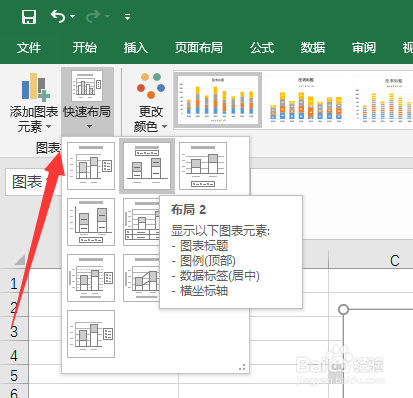This screenshot has width=413, height=398.
Task: Click the Name Box showing 图表
Action: pos(33,182)
